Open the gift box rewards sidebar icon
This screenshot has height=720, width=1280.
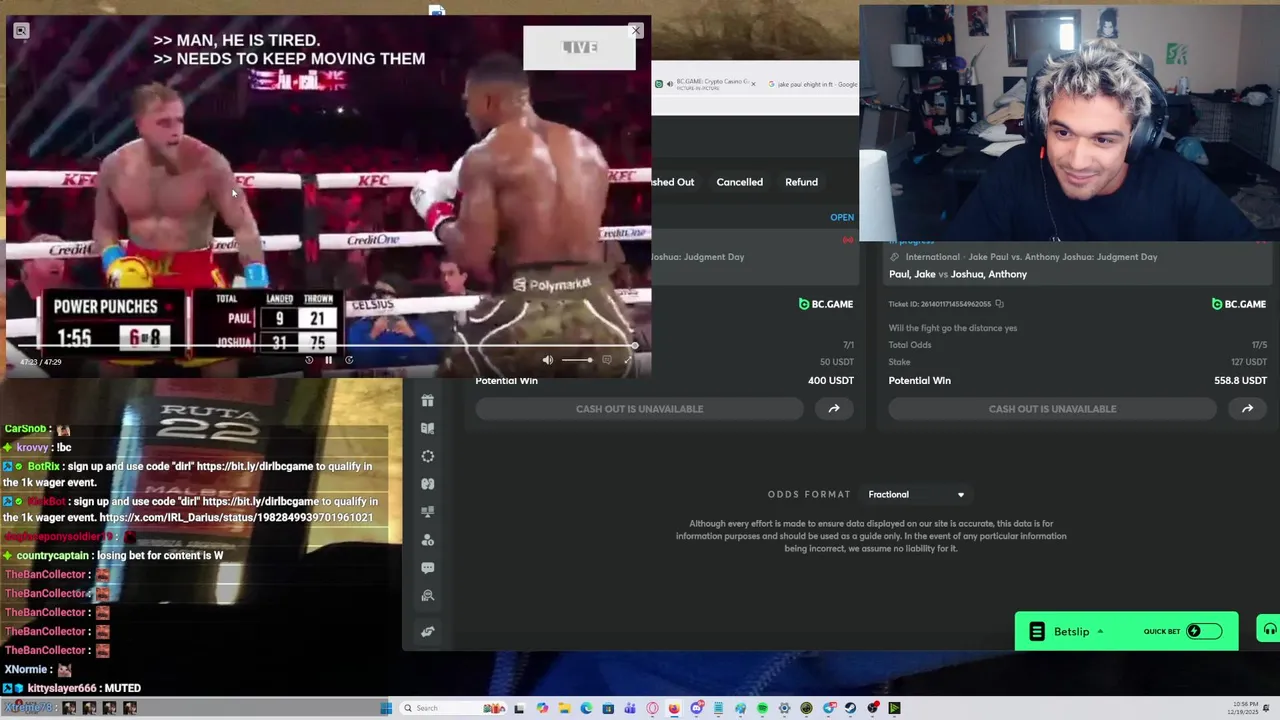(x=428, y=400)
